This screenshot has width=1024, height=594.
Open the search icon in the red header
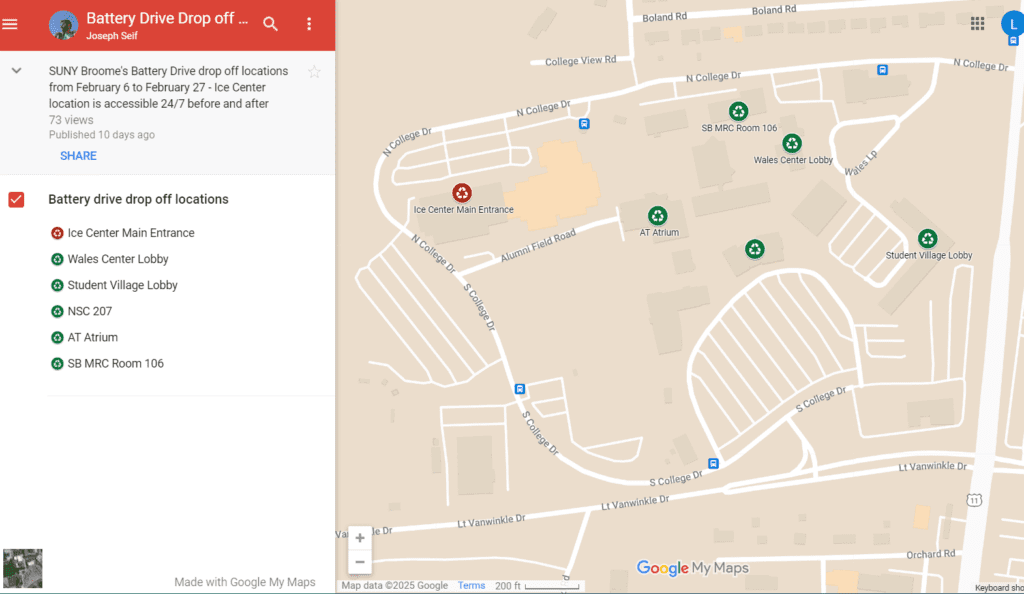tap(270, 22)
